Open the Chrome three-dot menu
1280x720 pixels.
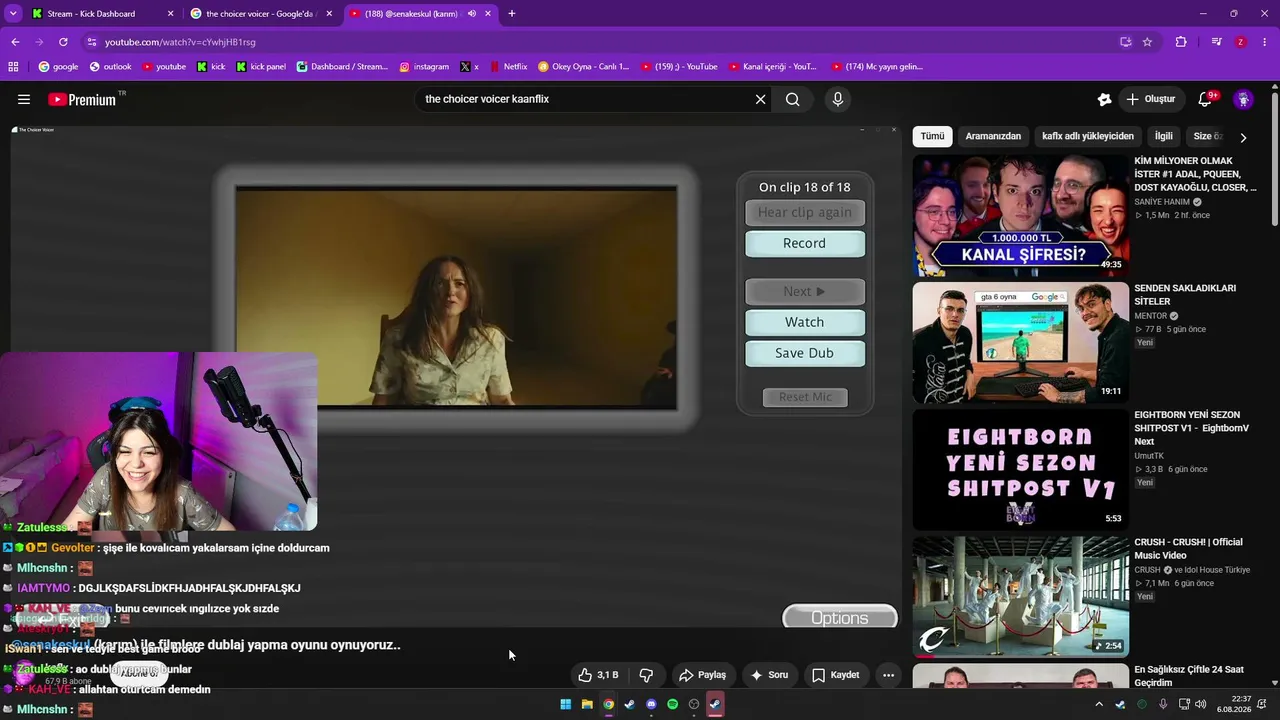(x=1265, y=42)
